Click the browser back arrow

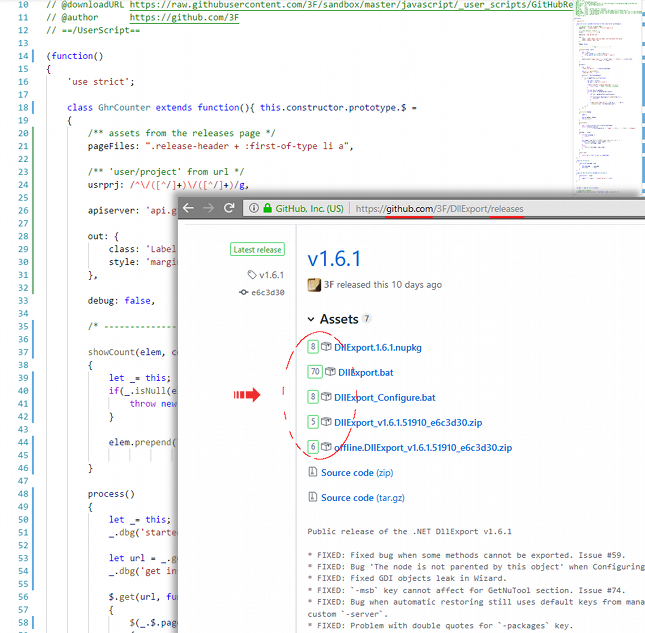point(188,208)
